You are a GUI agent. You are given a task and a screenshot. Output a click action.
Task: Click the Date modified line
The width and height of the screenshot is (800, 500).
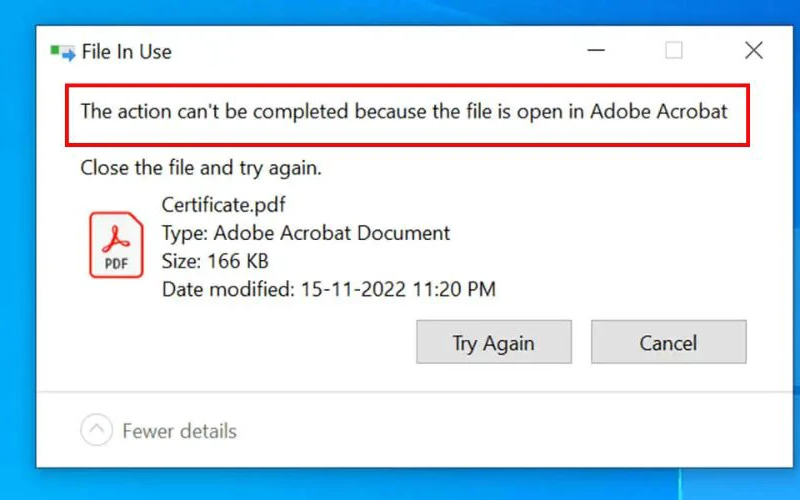pyautogui.click(x=329, y=290)
